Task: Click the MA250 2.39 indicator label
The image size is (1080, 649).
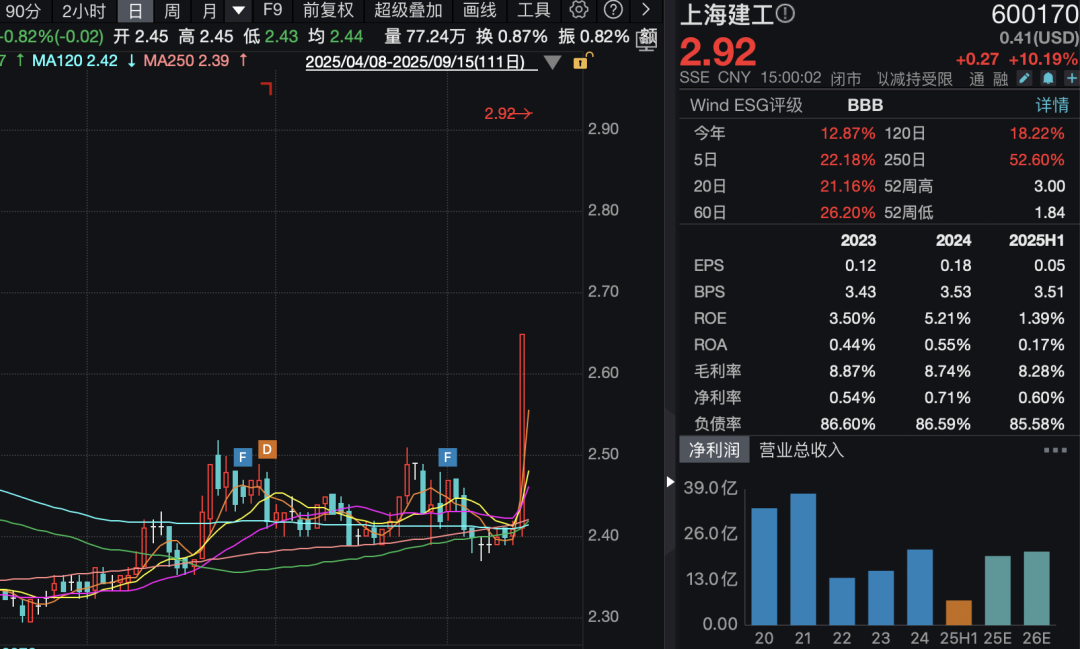Action: point(186,61)
